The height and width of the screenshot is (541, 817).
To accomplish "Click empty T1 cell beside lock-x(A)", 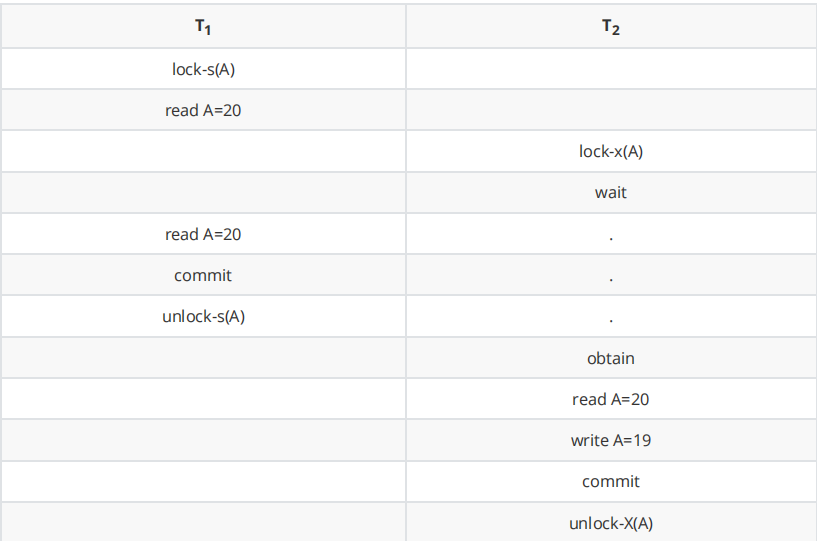I will tap(203, 151).
